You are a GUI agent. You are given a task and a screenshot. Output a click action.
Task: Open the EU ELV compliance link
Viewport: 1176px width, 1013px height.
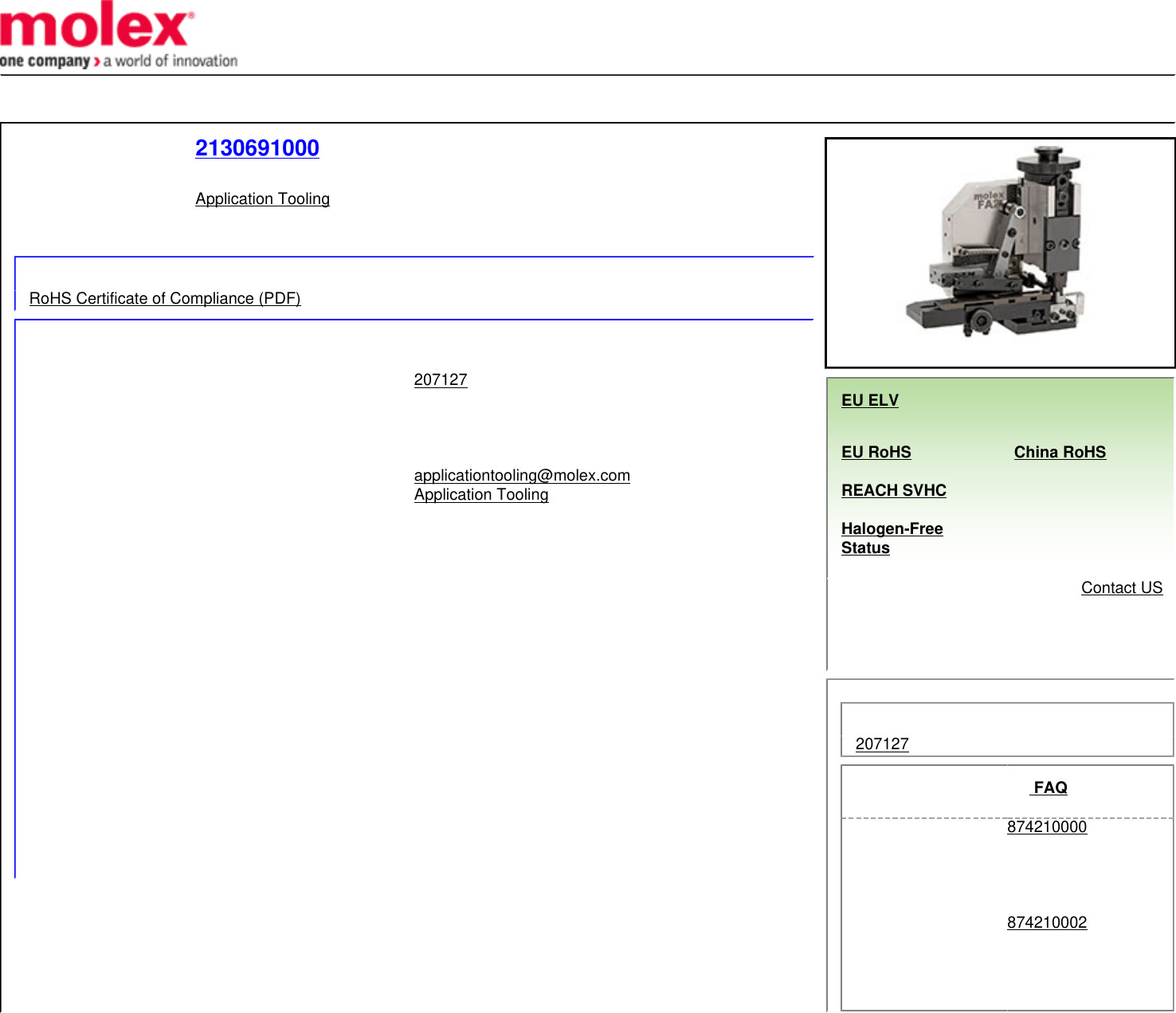tap(869, 400)
